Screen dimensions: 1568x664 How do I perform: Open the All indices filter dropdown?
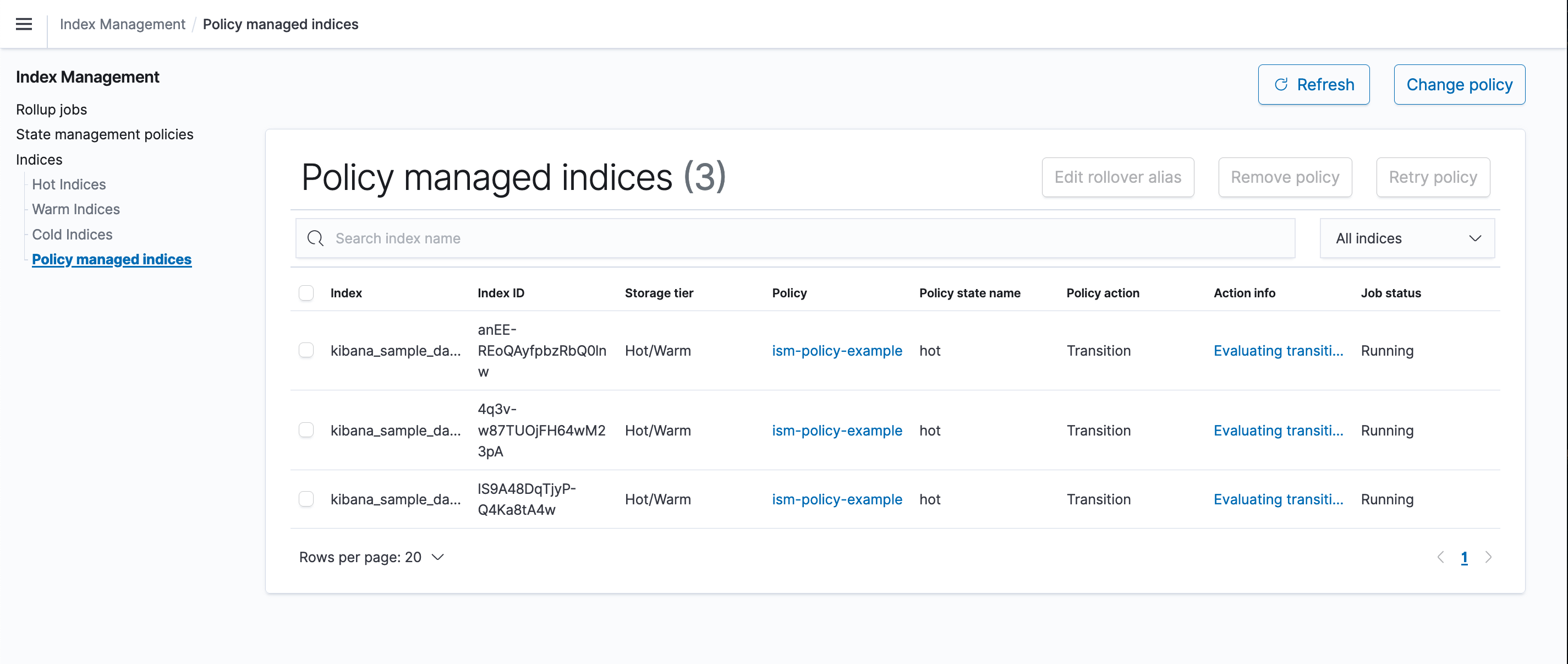point(1407,238)
